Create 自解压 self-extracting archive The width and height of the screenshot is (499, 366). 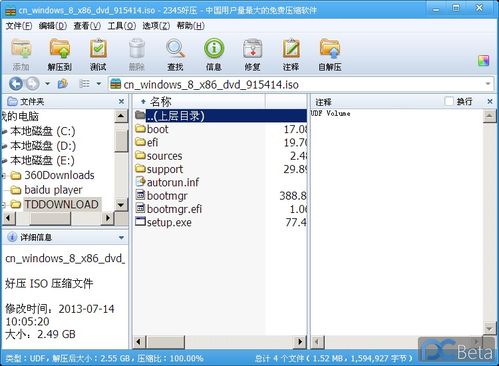point(330,55)
